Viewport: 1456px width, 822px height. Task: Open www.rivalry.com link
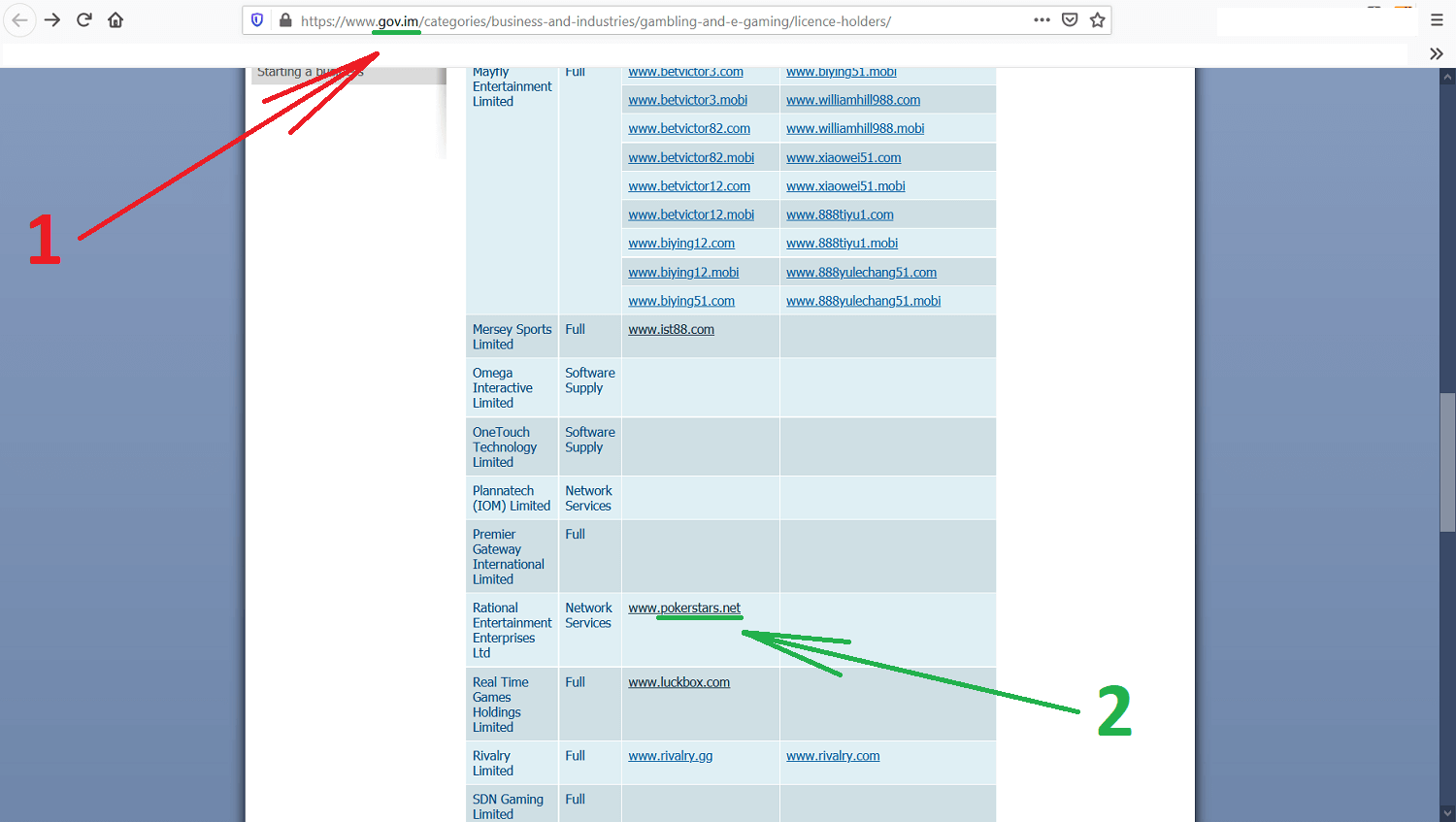[833, 756]
